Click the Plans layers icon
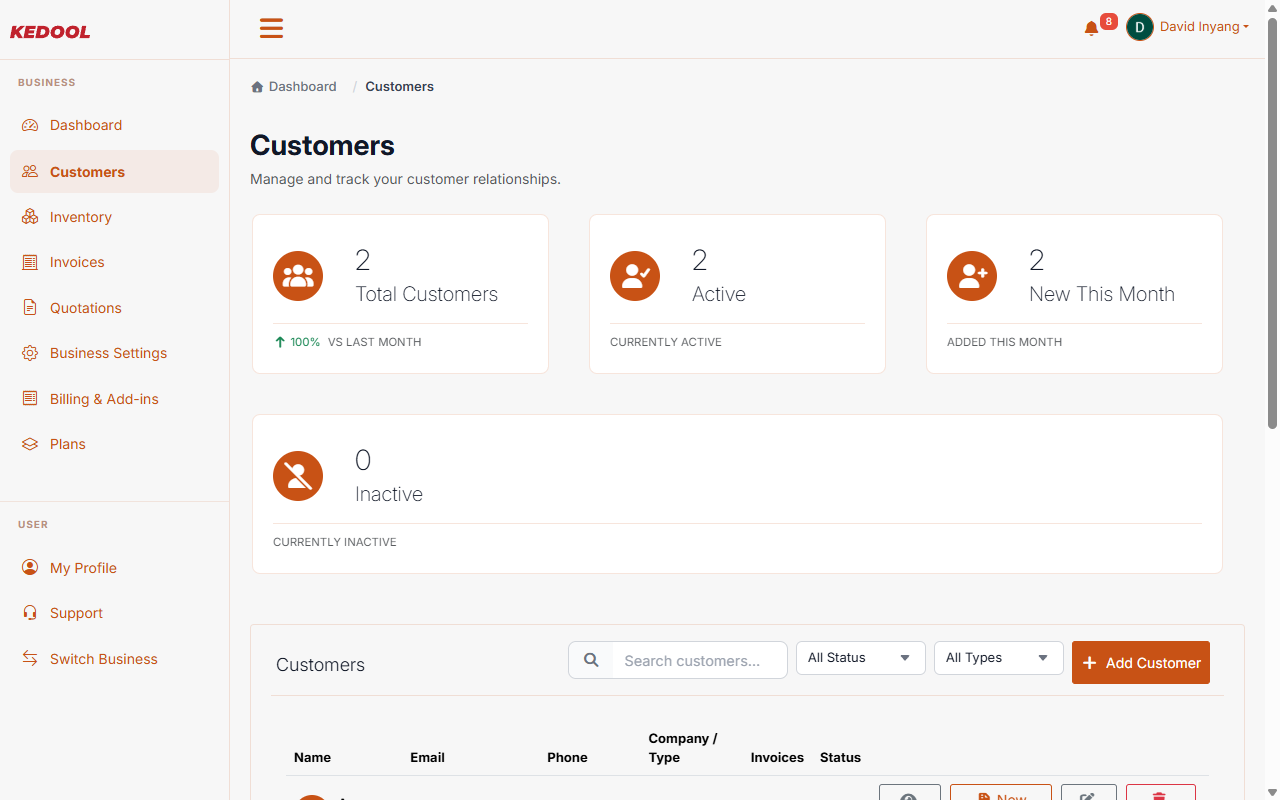 pos(30,444)
